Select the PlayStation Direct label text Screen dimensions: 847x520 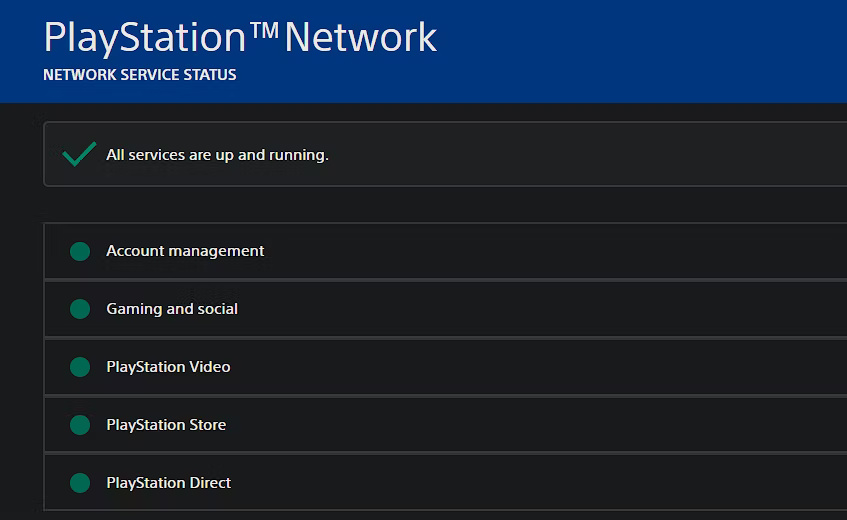coord(168,483)
